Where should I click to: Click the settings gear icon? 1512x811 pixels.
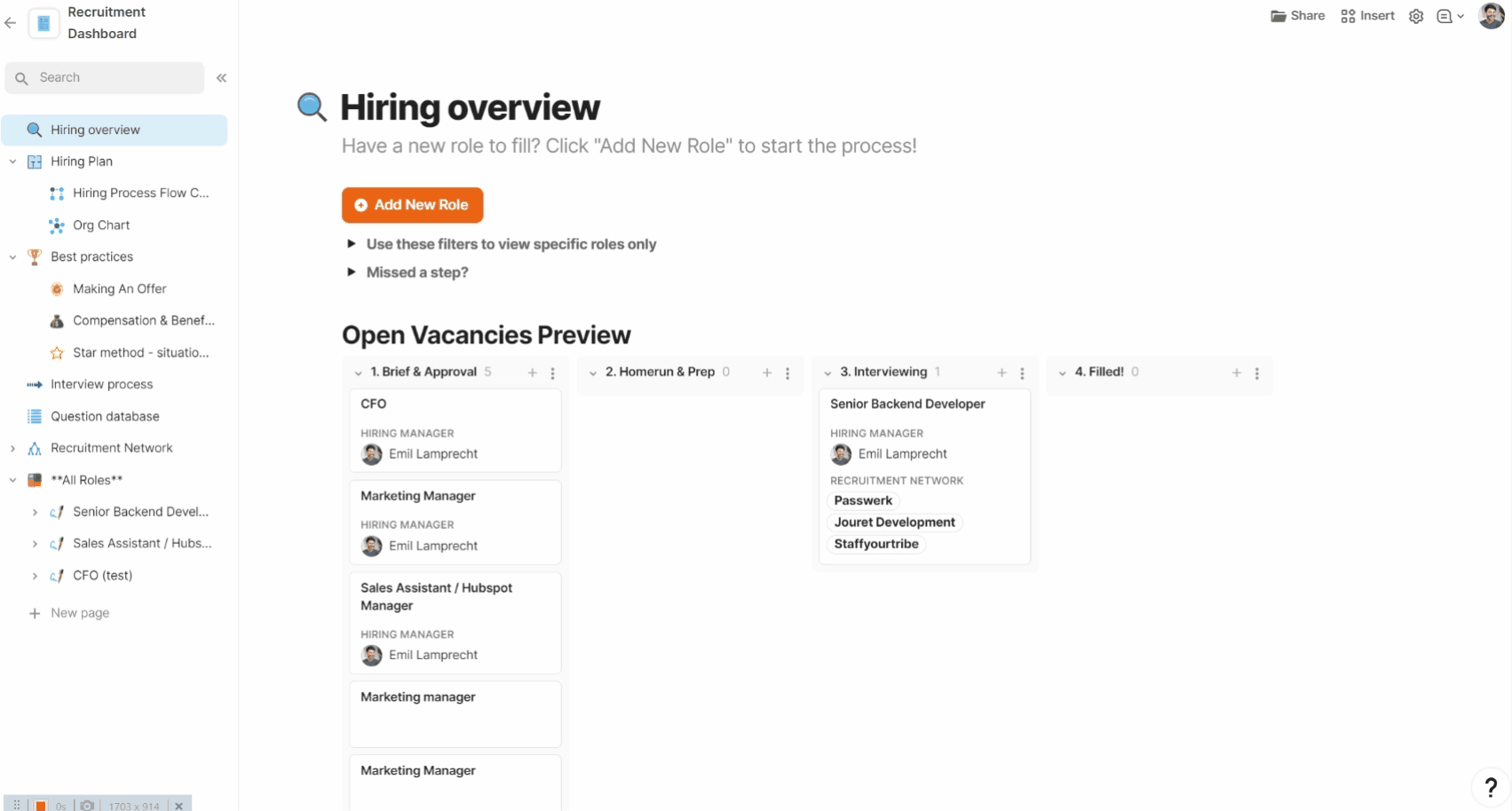coord(1416,16)
